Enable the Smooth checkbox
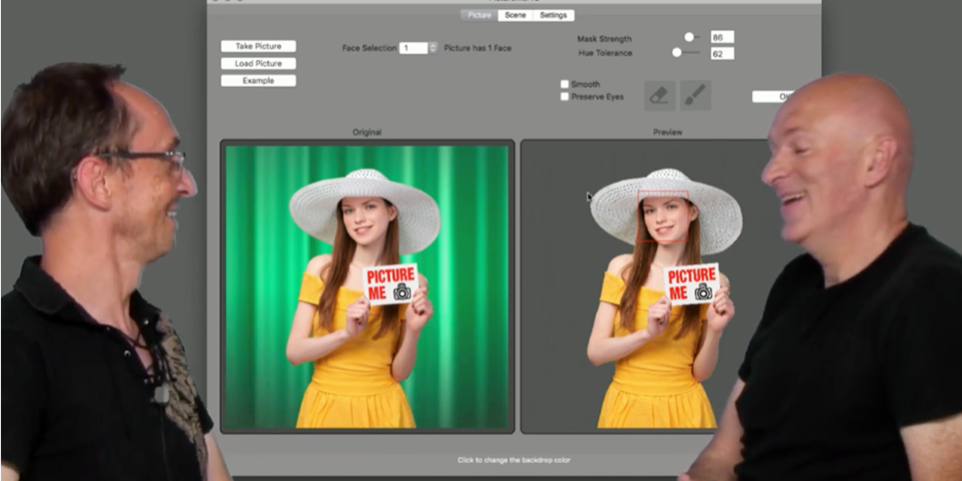Viewport: 962px width, 481px height. coord(565,85)
